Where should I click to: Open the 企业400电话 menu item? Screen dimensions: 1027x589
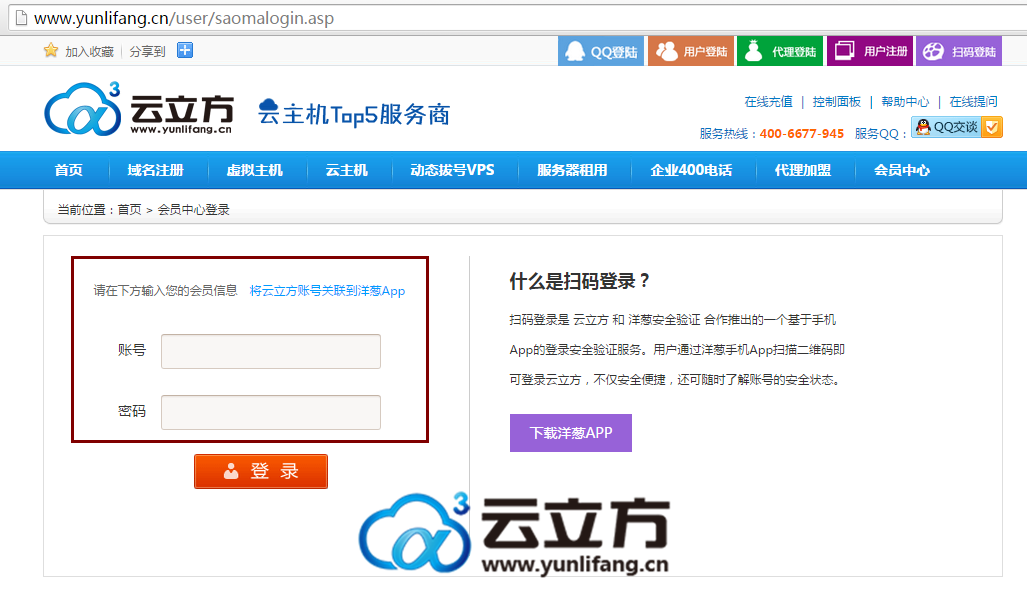tap(692, 170)
